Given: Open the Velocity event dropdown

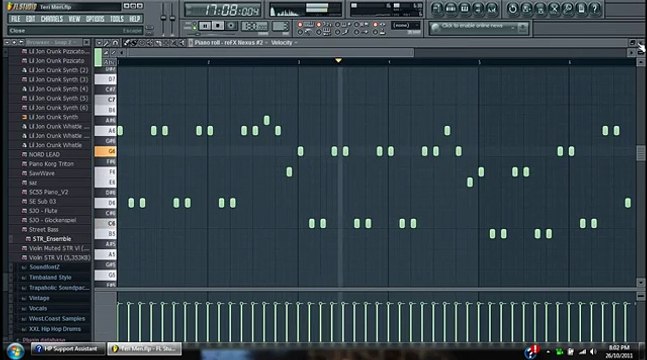Looking at the screenshot, I should (x=284, y=43).
